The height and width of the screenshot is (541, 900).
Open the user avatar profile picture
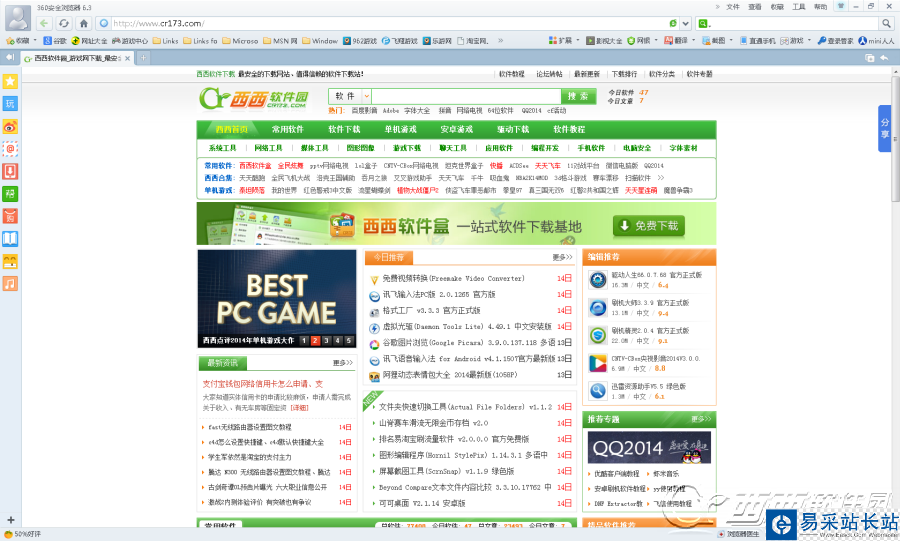pos(18,18)
